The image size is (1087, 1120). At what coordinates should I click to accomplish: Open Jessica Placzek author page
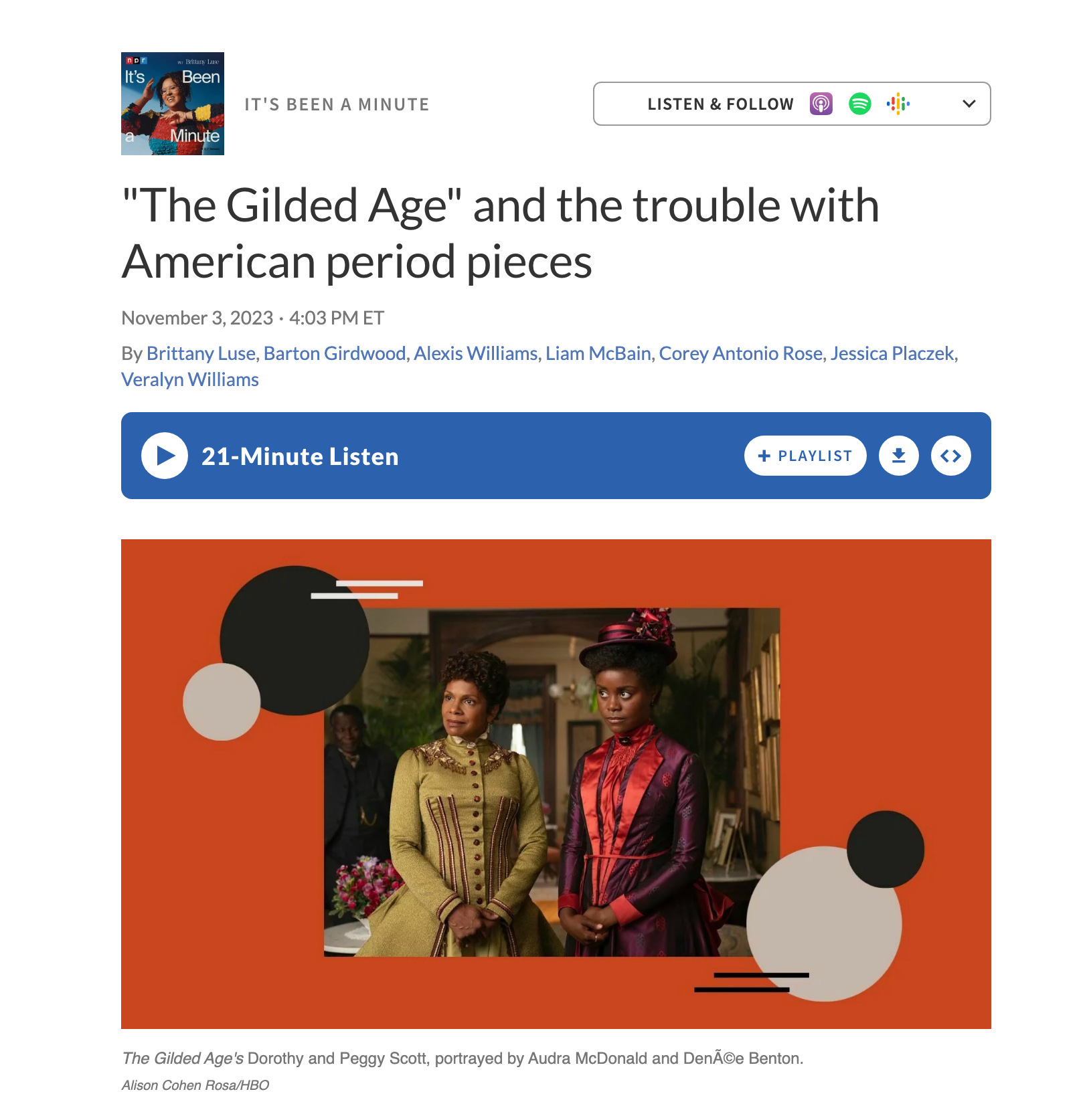coord(892,353)
